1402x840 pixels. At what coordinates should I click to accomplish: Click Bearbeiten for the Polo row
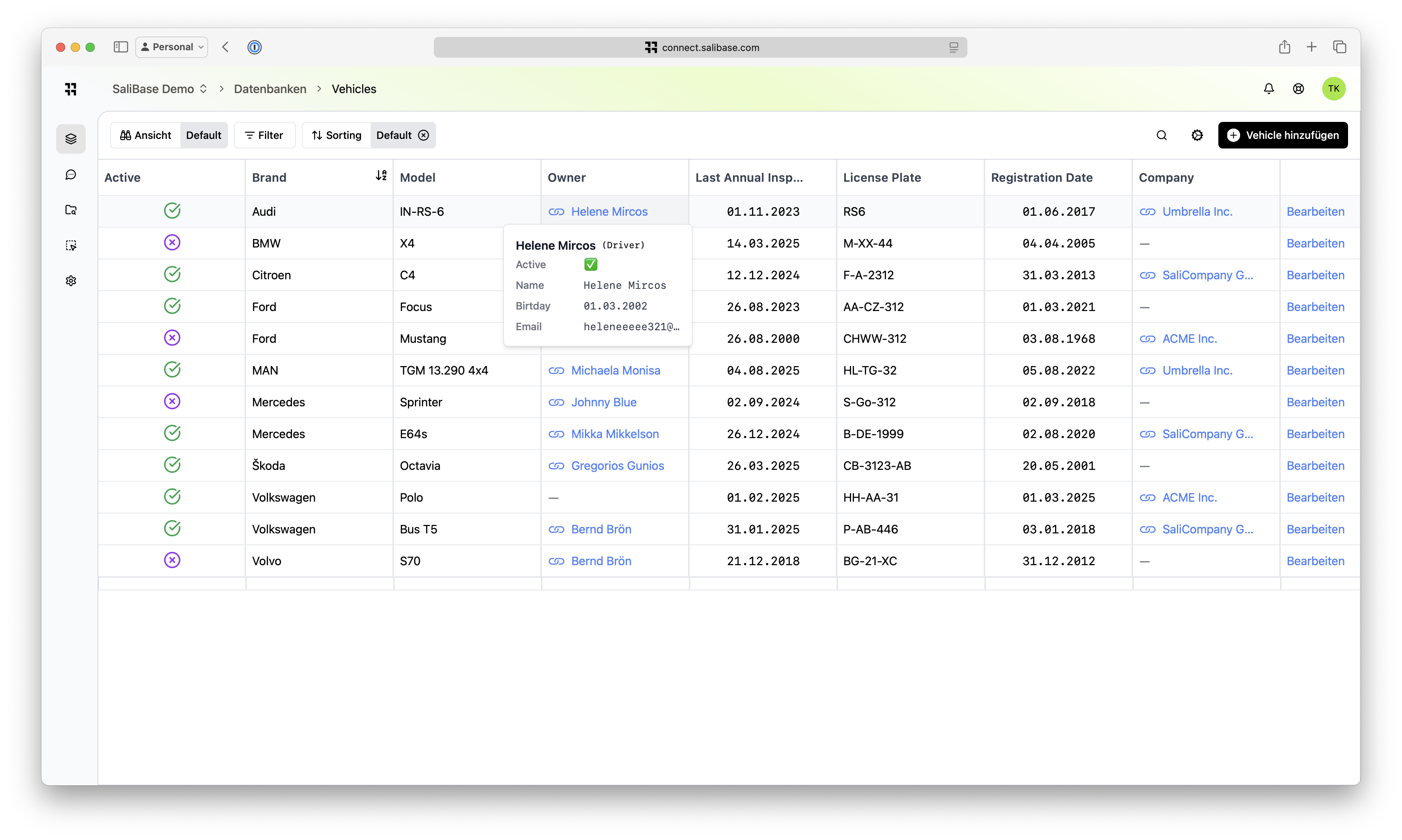(x=1316, y=498)
